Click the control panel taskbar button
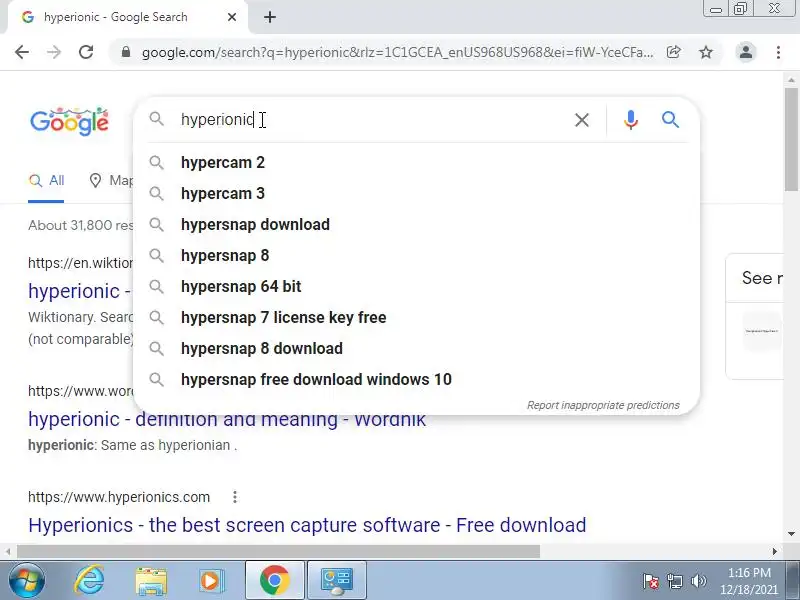Image resolution: width=800 pixels, height=600 pixels. [x=337, y=581]
